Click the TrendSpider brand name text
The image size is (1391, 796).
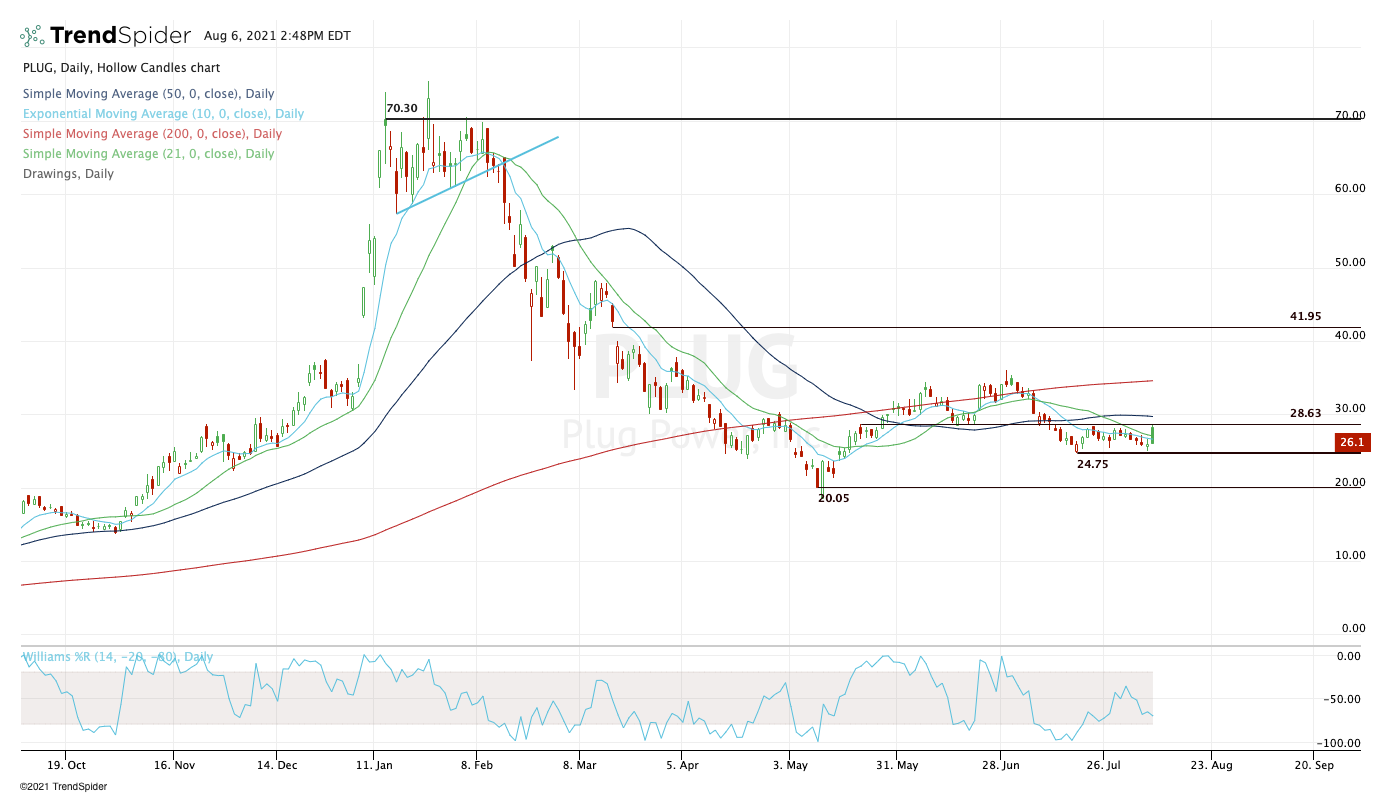[120, 36]
